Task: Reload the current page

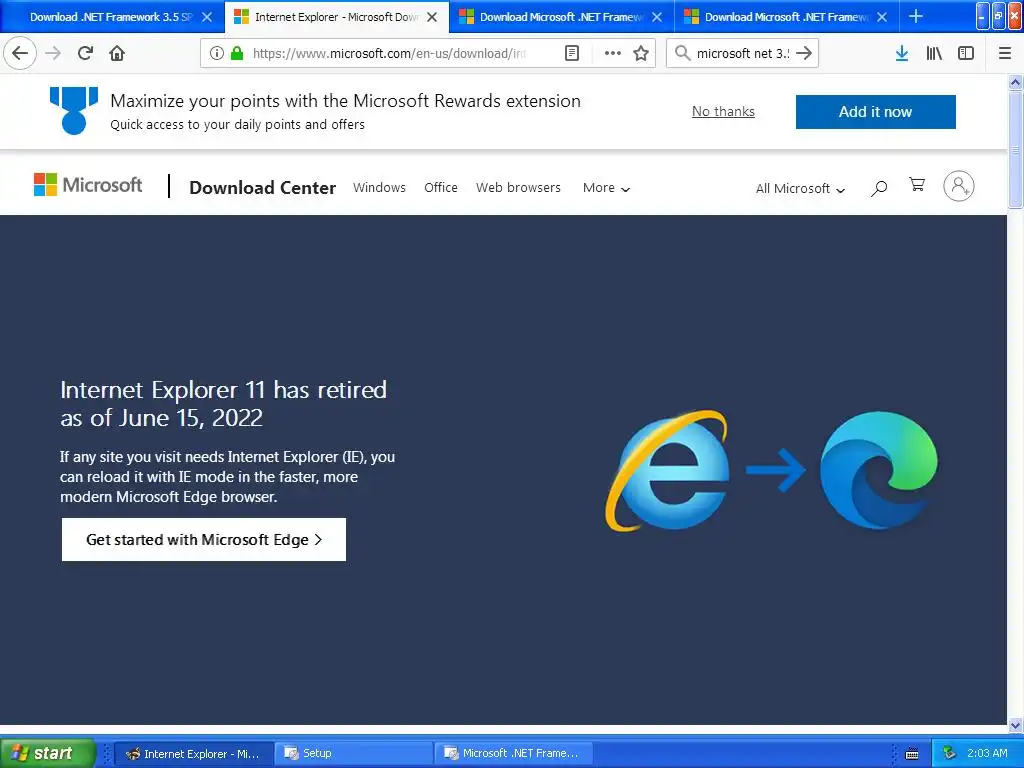Action: coord(85,53)
